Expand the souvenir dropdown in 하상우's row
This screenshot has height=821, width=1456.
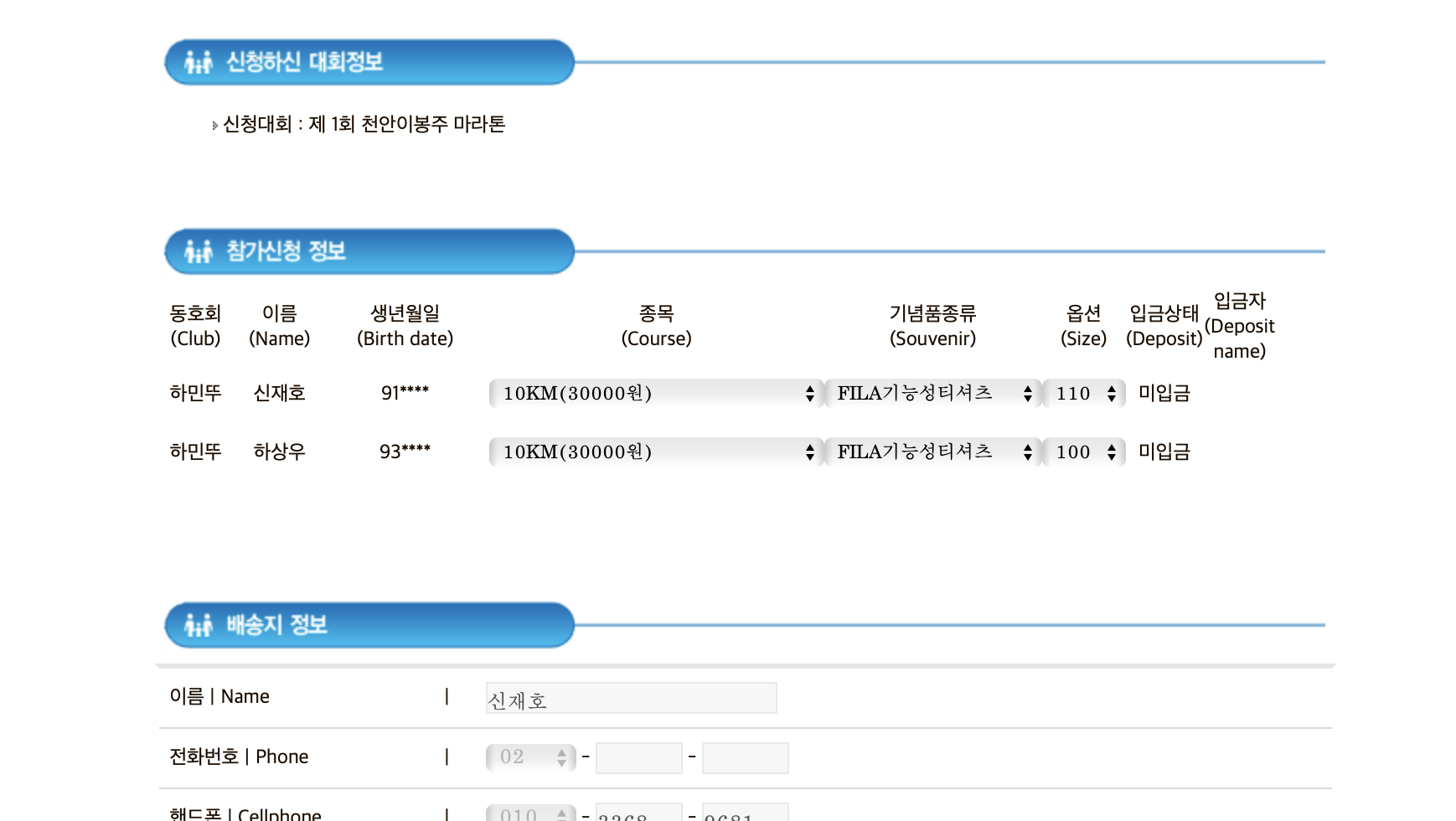tap(933, 452)
